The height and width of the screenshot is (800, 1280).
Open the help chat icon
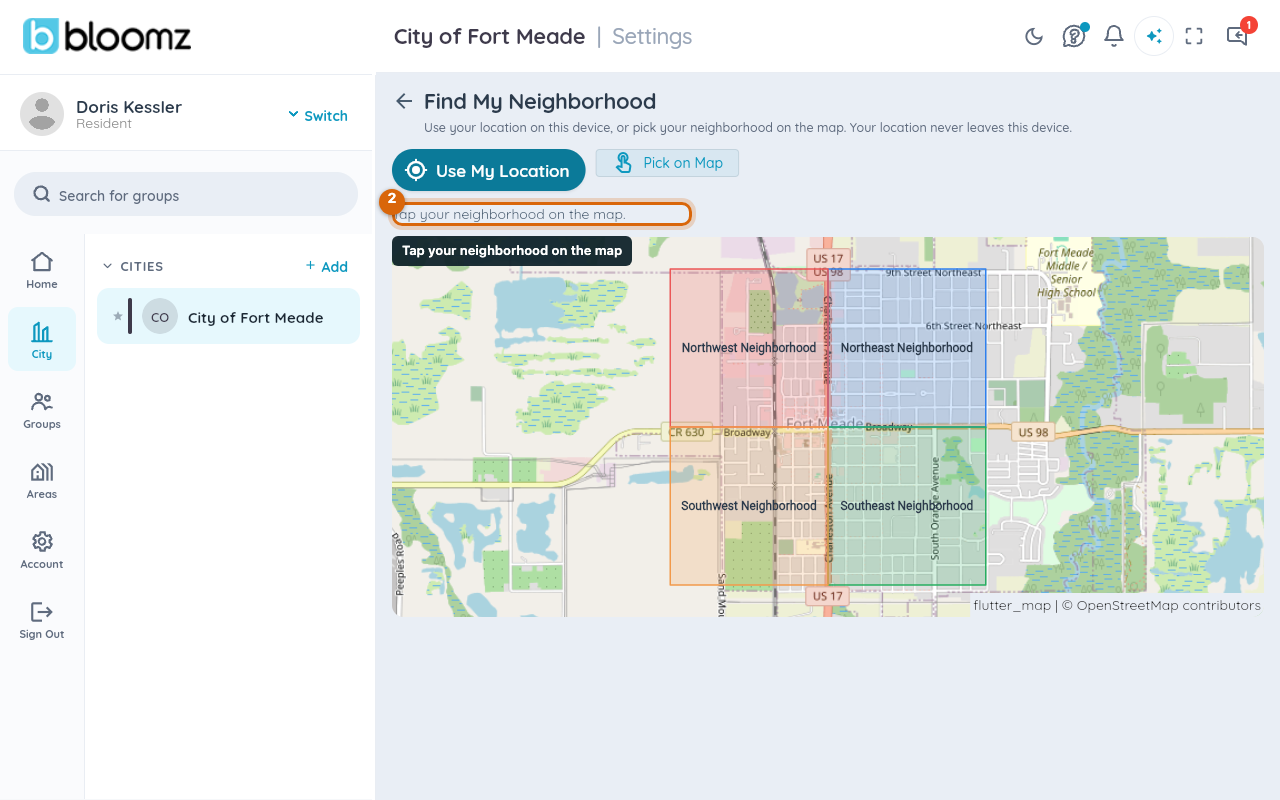point(1074,36)
